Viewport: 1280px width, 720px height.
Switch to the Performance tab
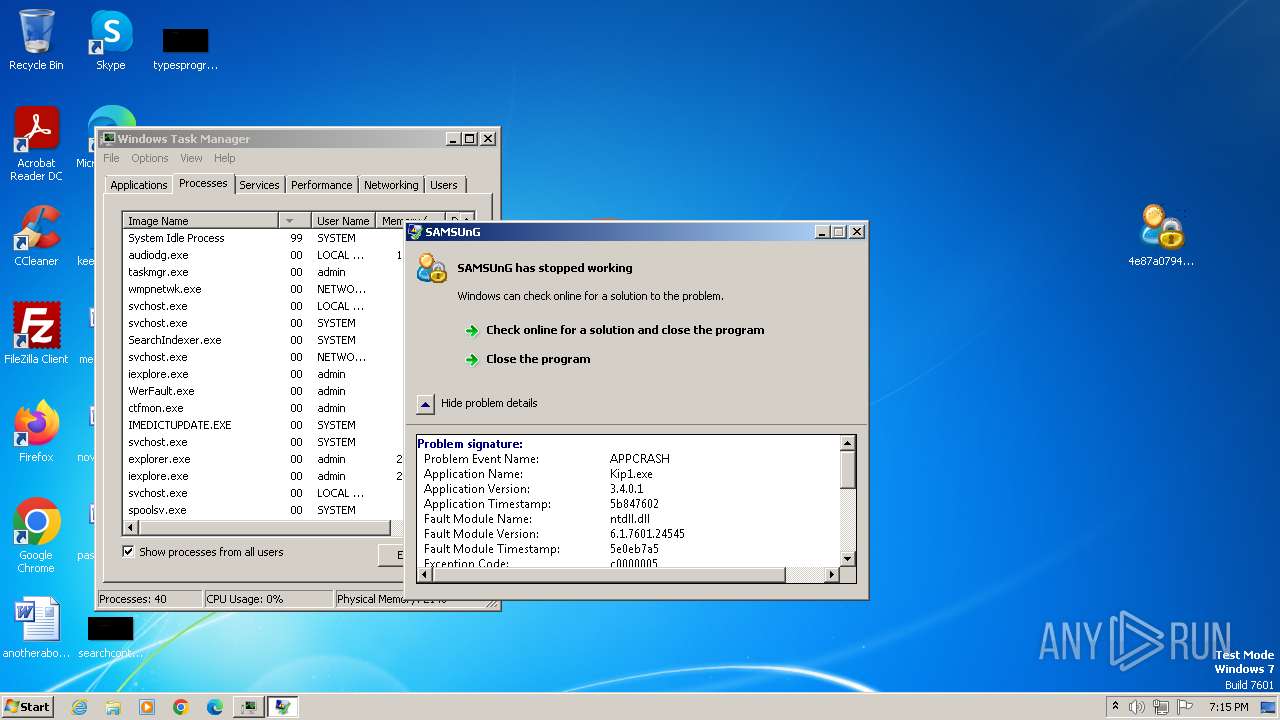pos(322,185)
